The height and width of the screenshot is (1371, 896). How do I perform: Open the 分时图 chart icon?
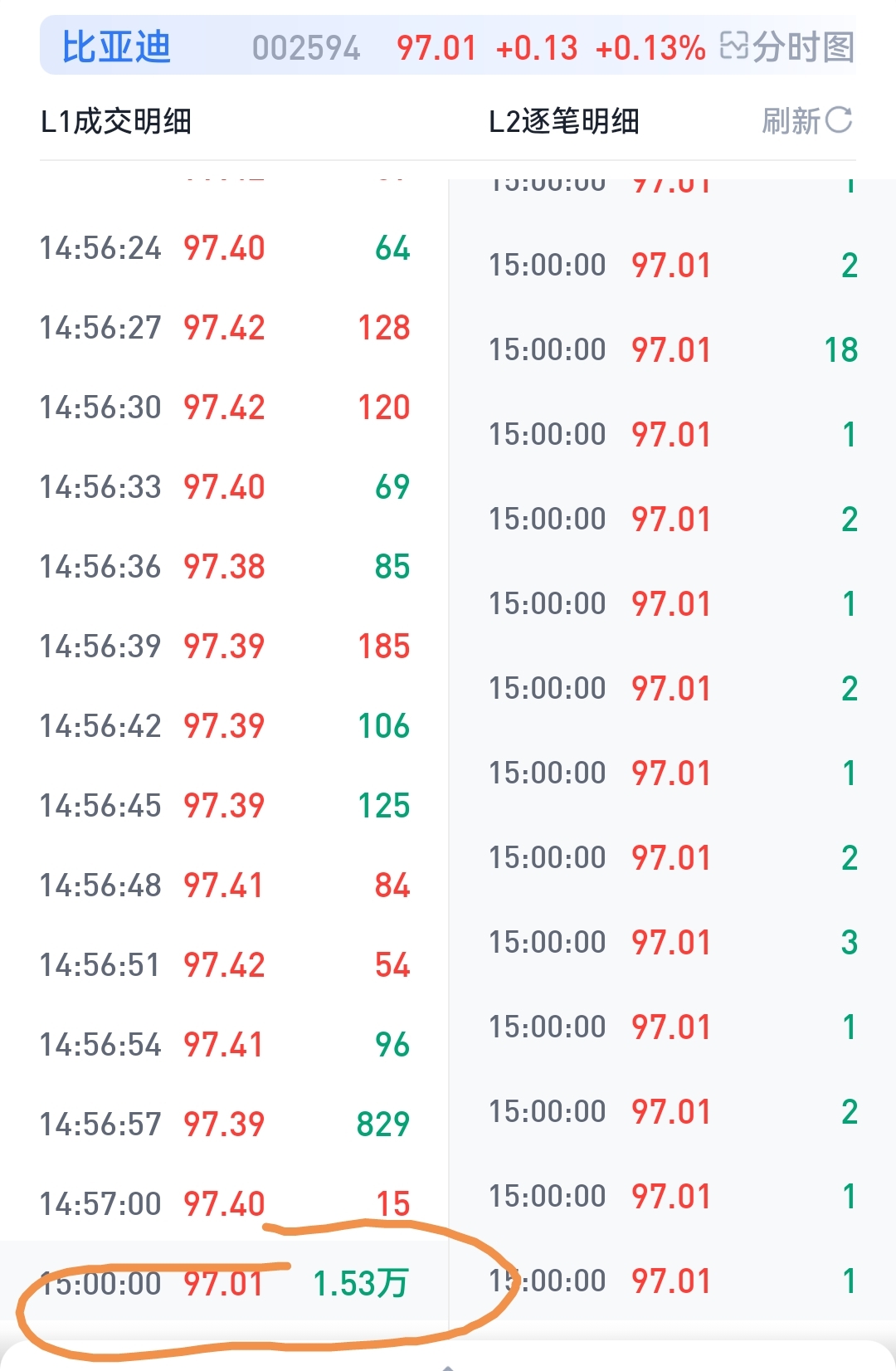pyautogui.click(x=733, y=46)
